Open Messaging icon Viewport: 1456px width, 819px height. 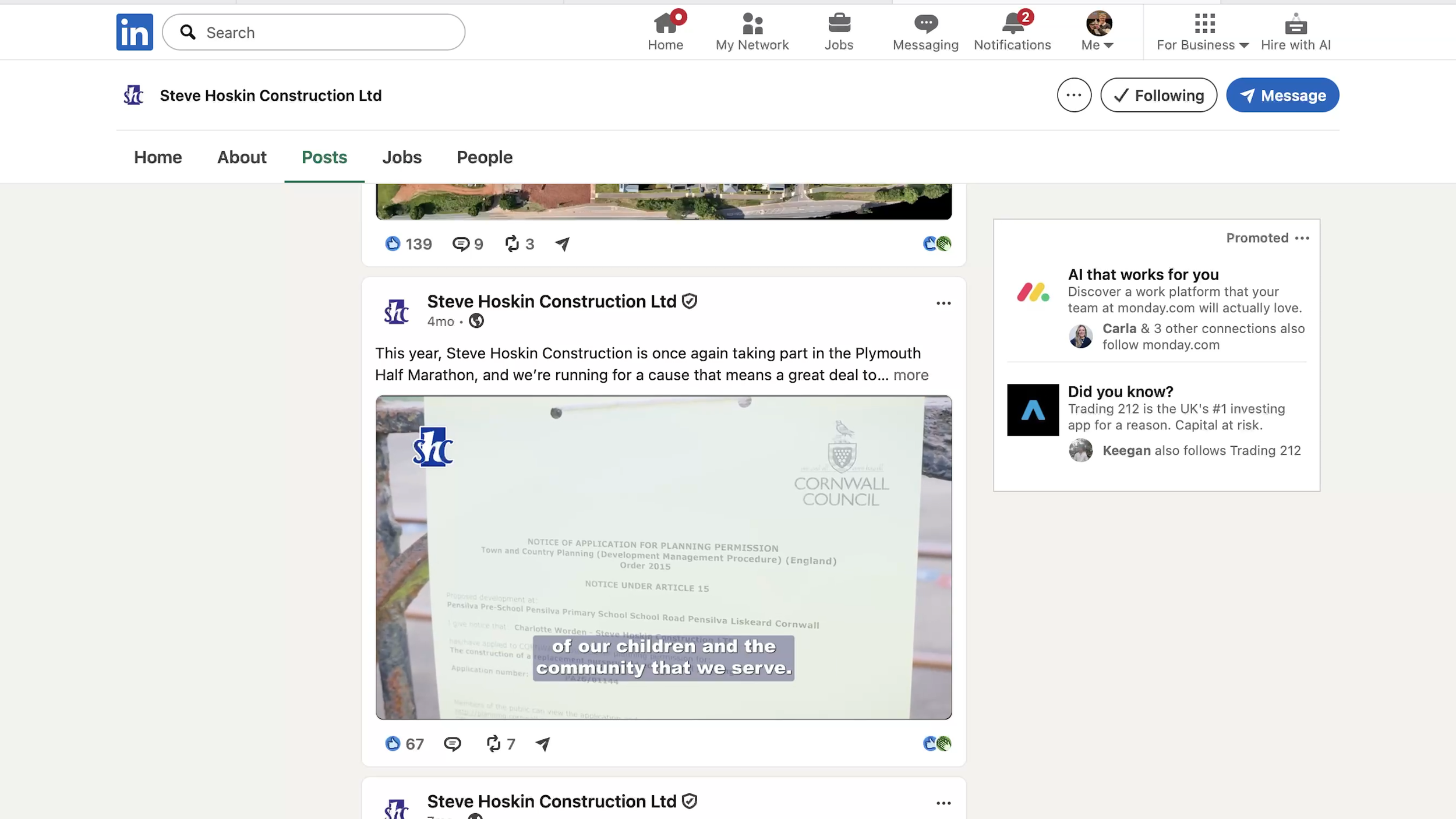[925, 31]
